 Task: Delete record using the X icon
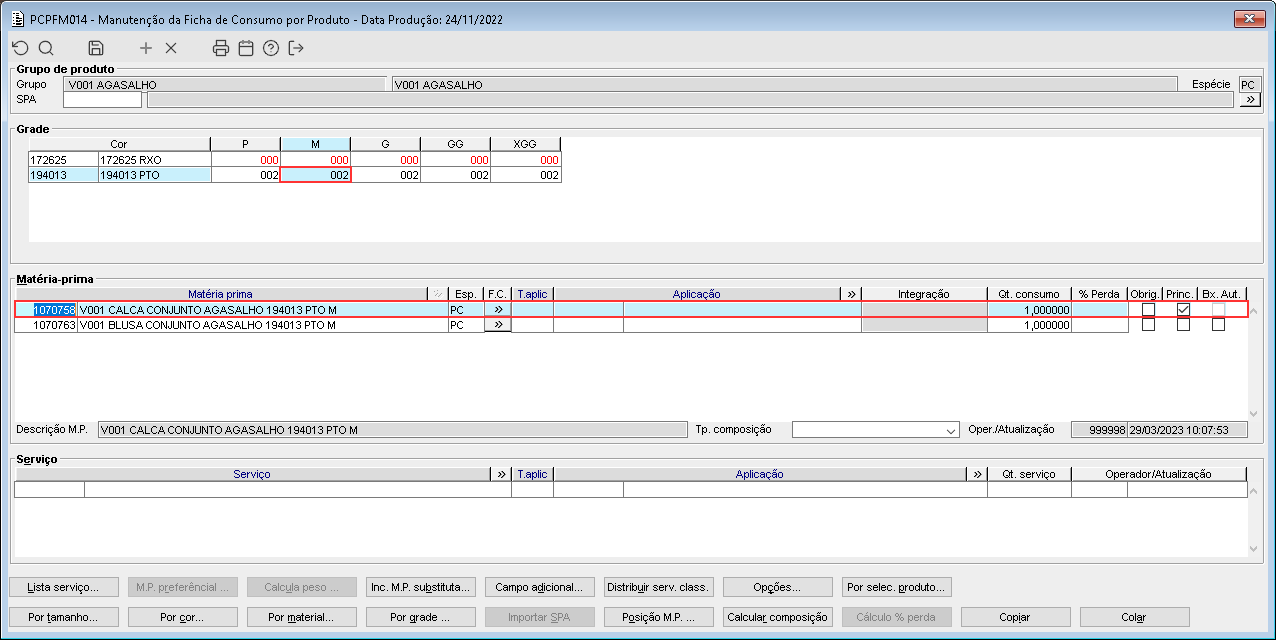(x=170, y=48)
